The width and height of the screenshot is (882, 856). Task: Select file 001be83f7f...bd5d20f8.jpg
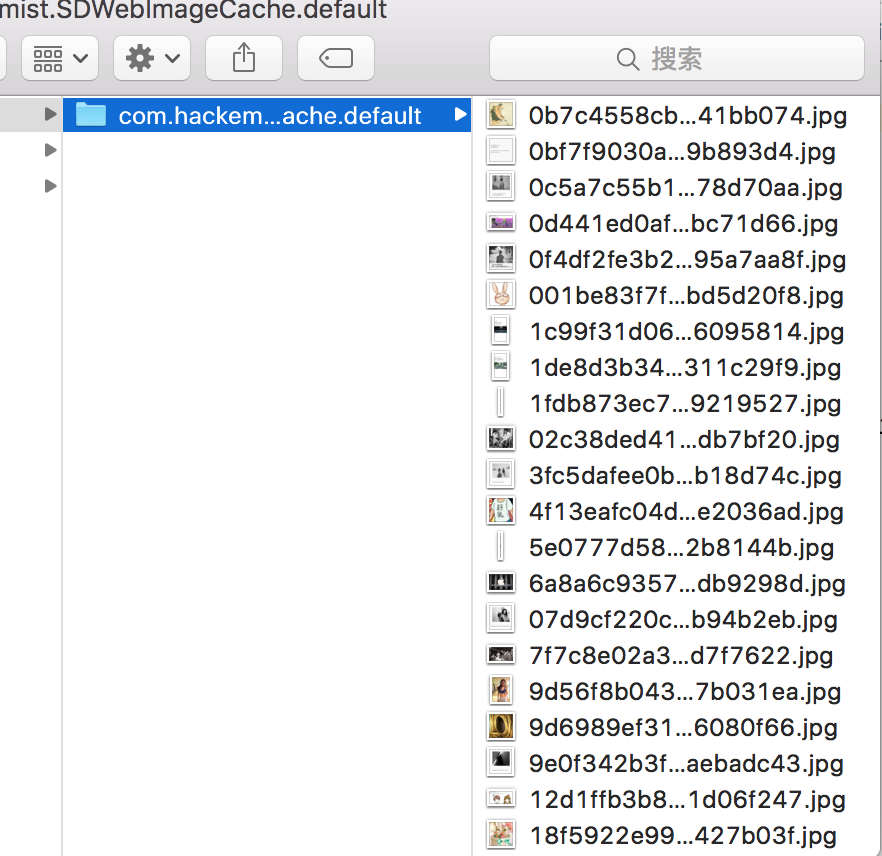(676, 295)
